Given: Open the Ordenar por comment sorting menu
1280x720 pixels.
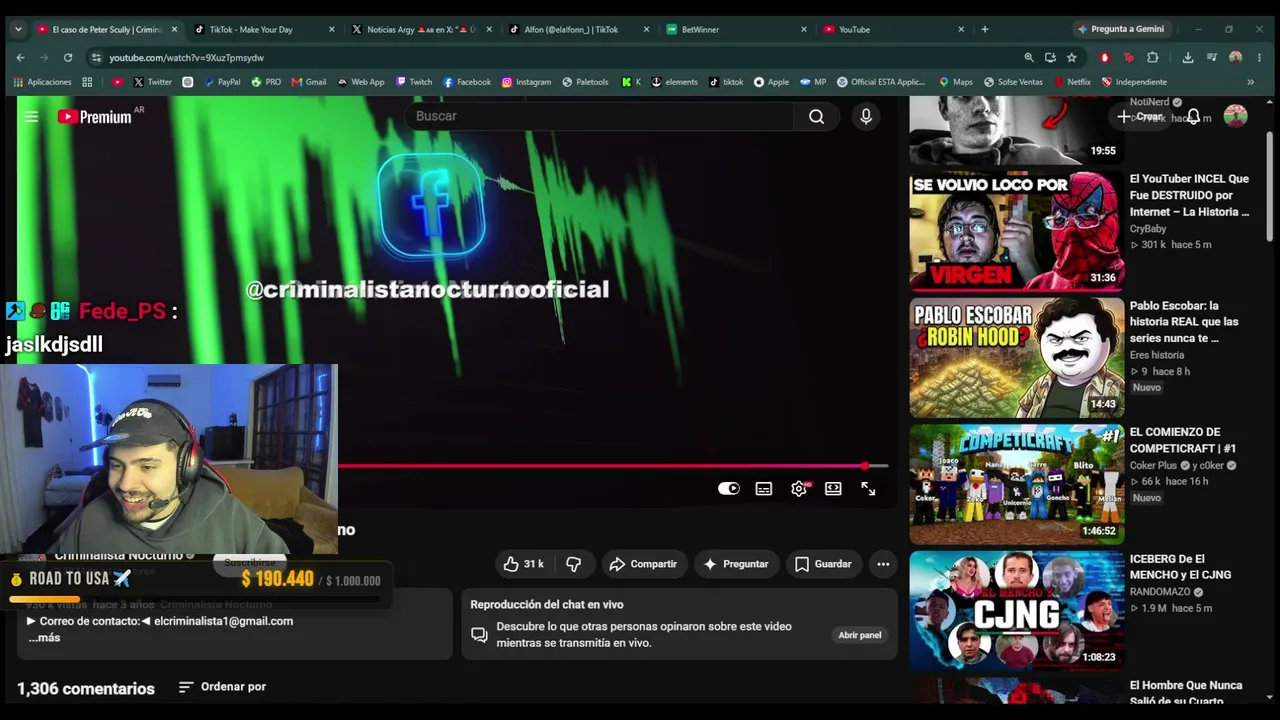Looking at the screenshot, I should point(222,687).
